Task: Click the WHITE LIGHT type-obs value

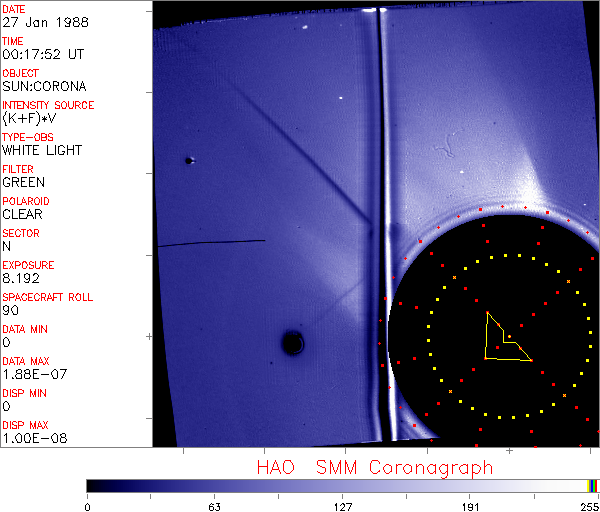Action: click(x=41, y=150)
